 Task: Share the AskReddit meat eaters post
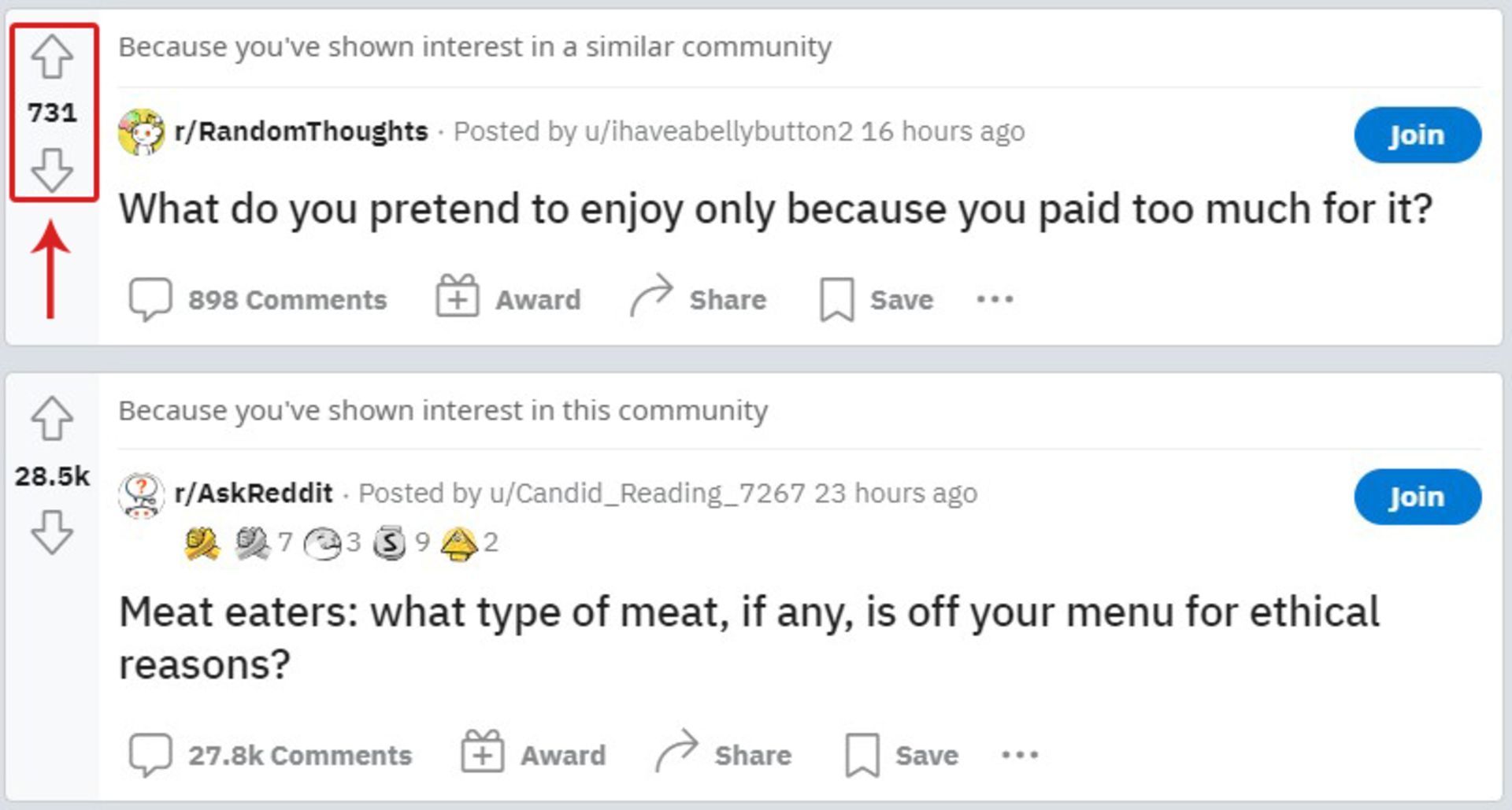tap(723, 753)
